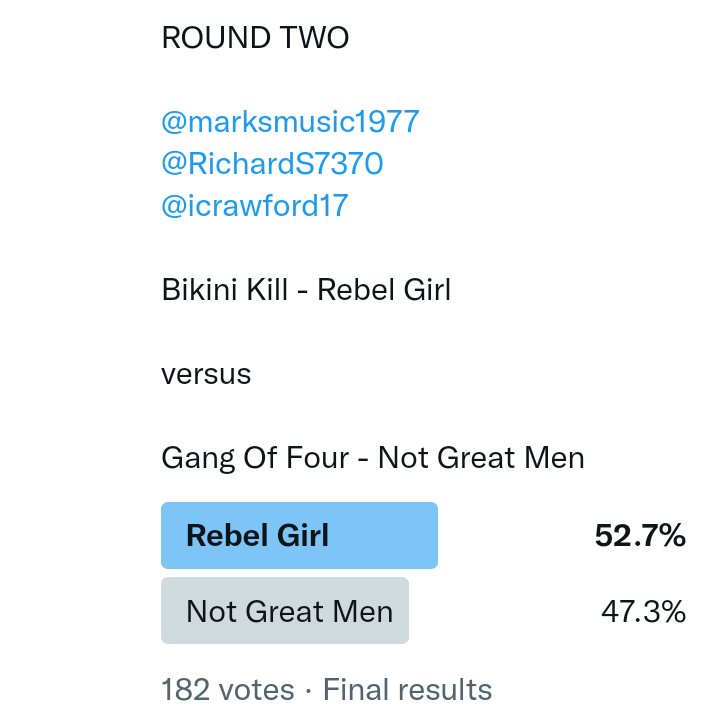Click the Gang Of Four band name
Screen dimensions: 720x717
coord(255,458)
